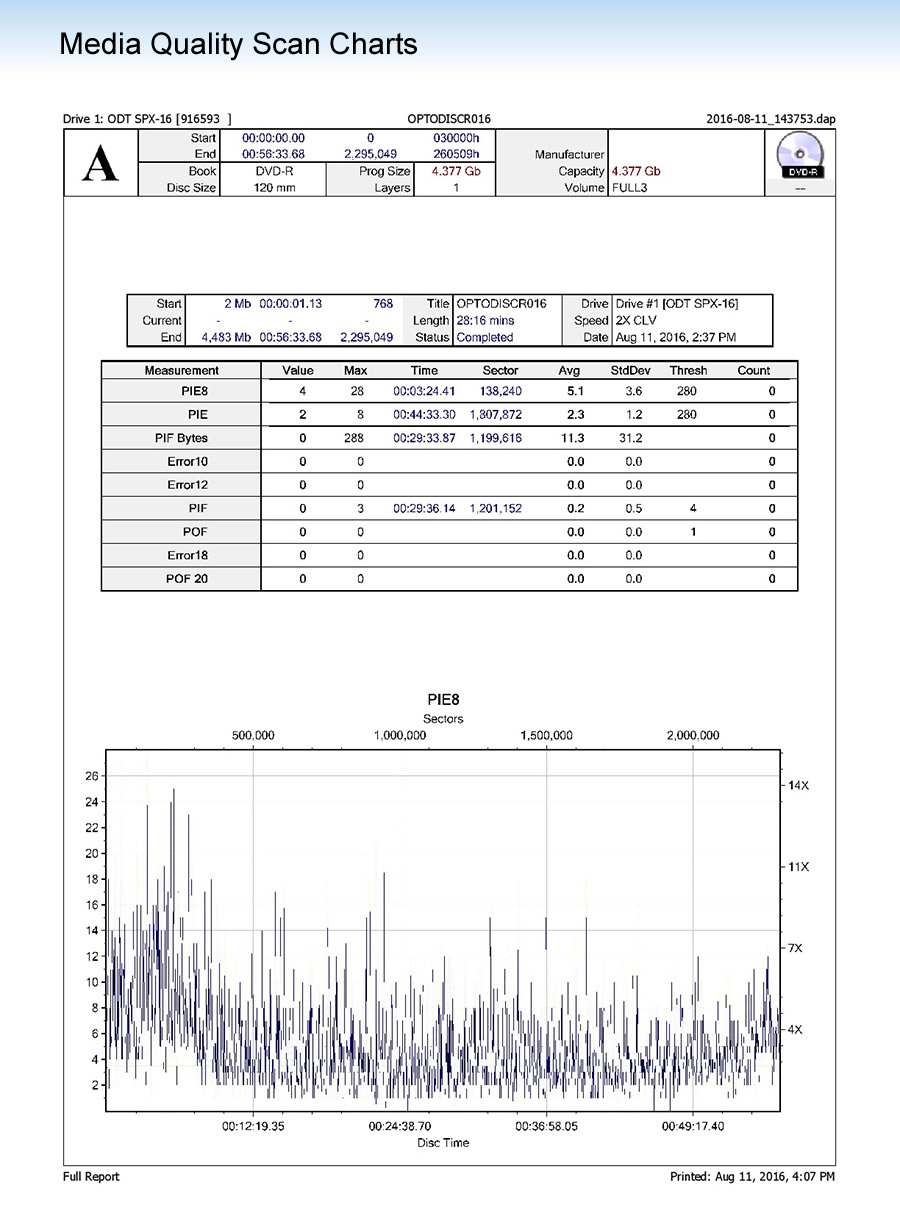Select the Prog Size 4.377 Gb value
Viewport: 900px width, 1220px height.
pos(457,171)
